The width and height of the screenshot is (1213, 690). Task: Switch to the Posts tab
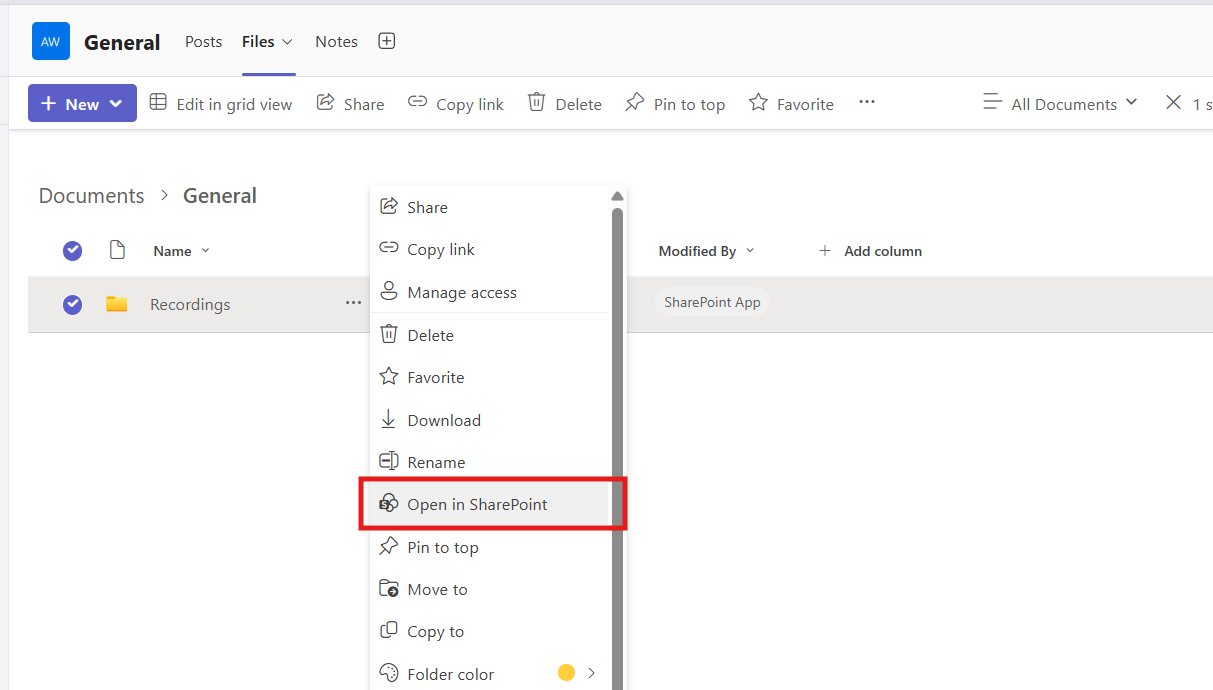tap(203, 42)
